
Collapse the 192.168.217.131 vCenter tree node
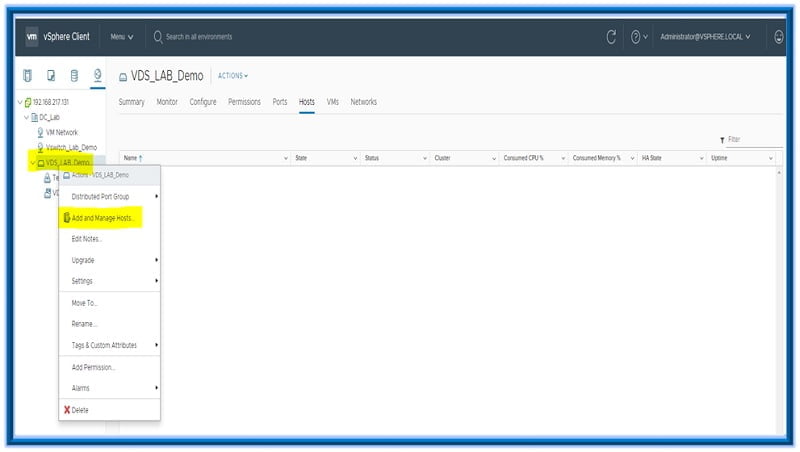20,102
